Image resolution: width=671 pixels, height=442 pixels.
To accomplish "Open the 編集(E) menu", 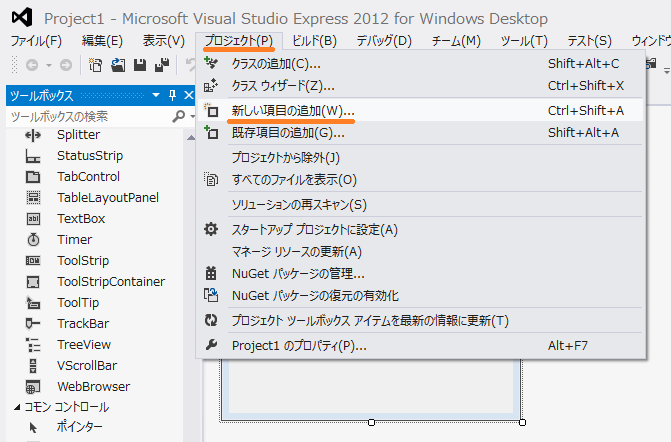I will (102, 41).
